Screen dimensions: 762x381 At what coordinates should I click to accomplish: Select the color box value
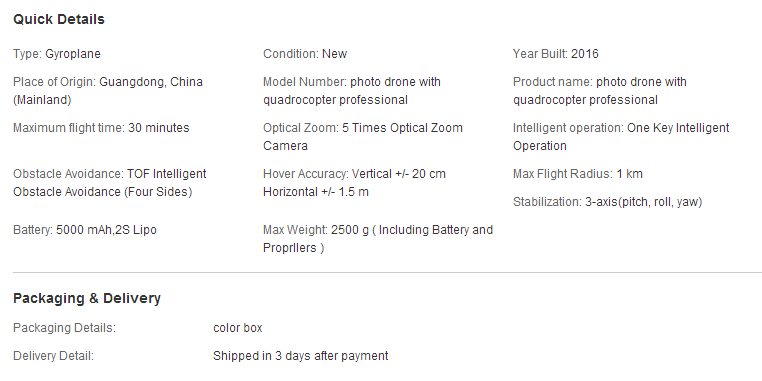pos(238,328)
